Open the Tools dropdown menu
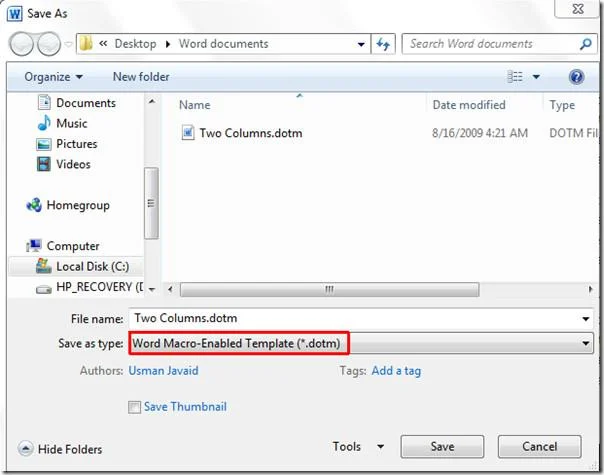 tap(358, 446)
